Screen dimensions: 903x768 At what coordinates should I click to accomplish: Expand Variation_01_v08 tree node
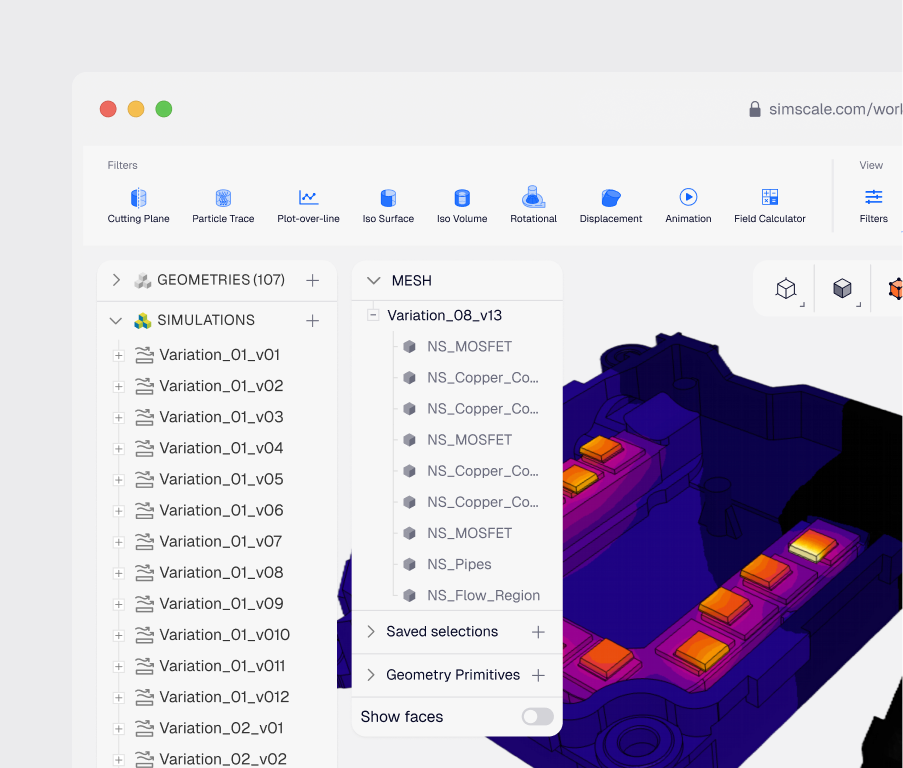click(x=119, y=573)
